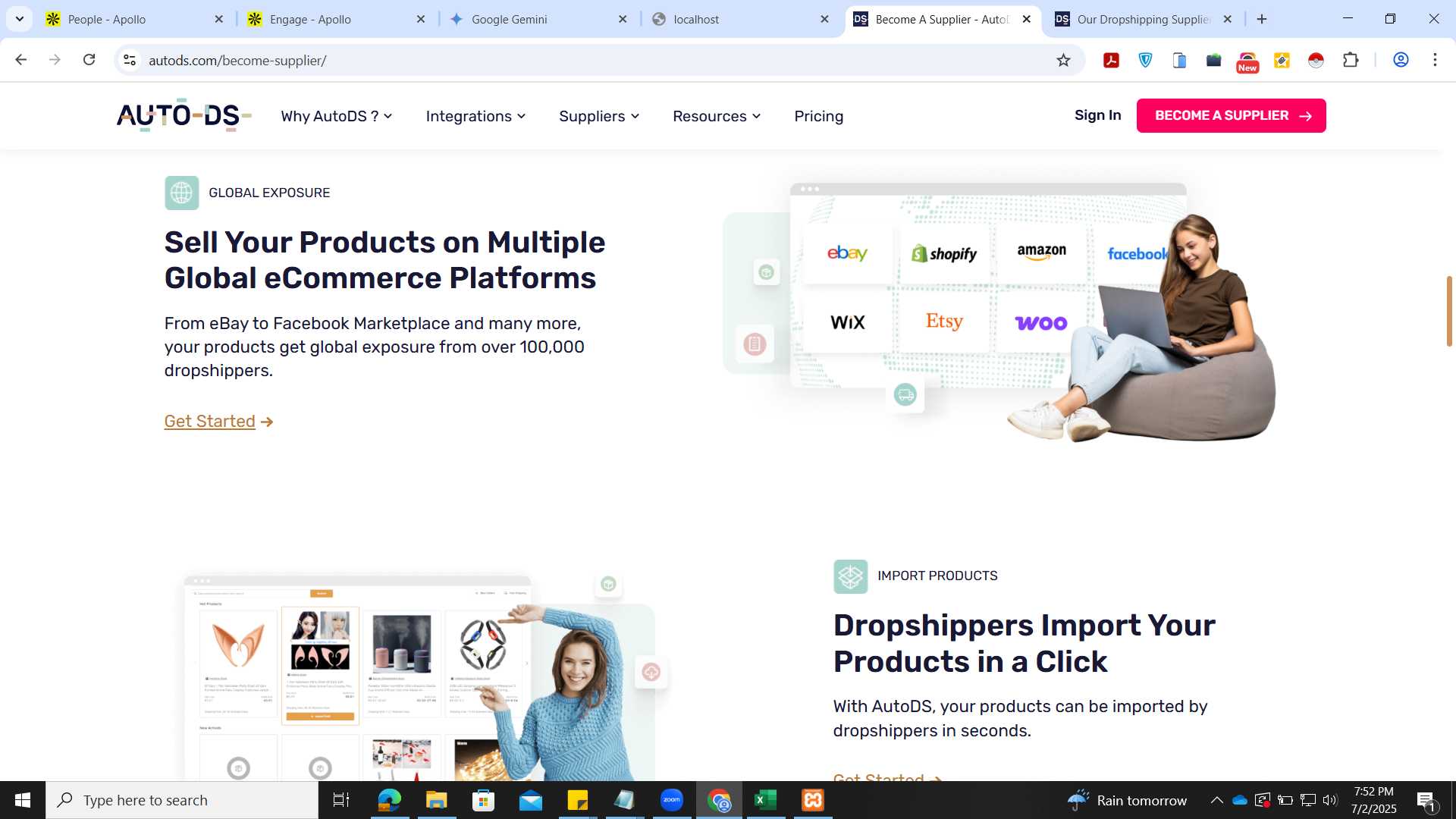Open XAMPP from the taskbar

pos(813,800)
